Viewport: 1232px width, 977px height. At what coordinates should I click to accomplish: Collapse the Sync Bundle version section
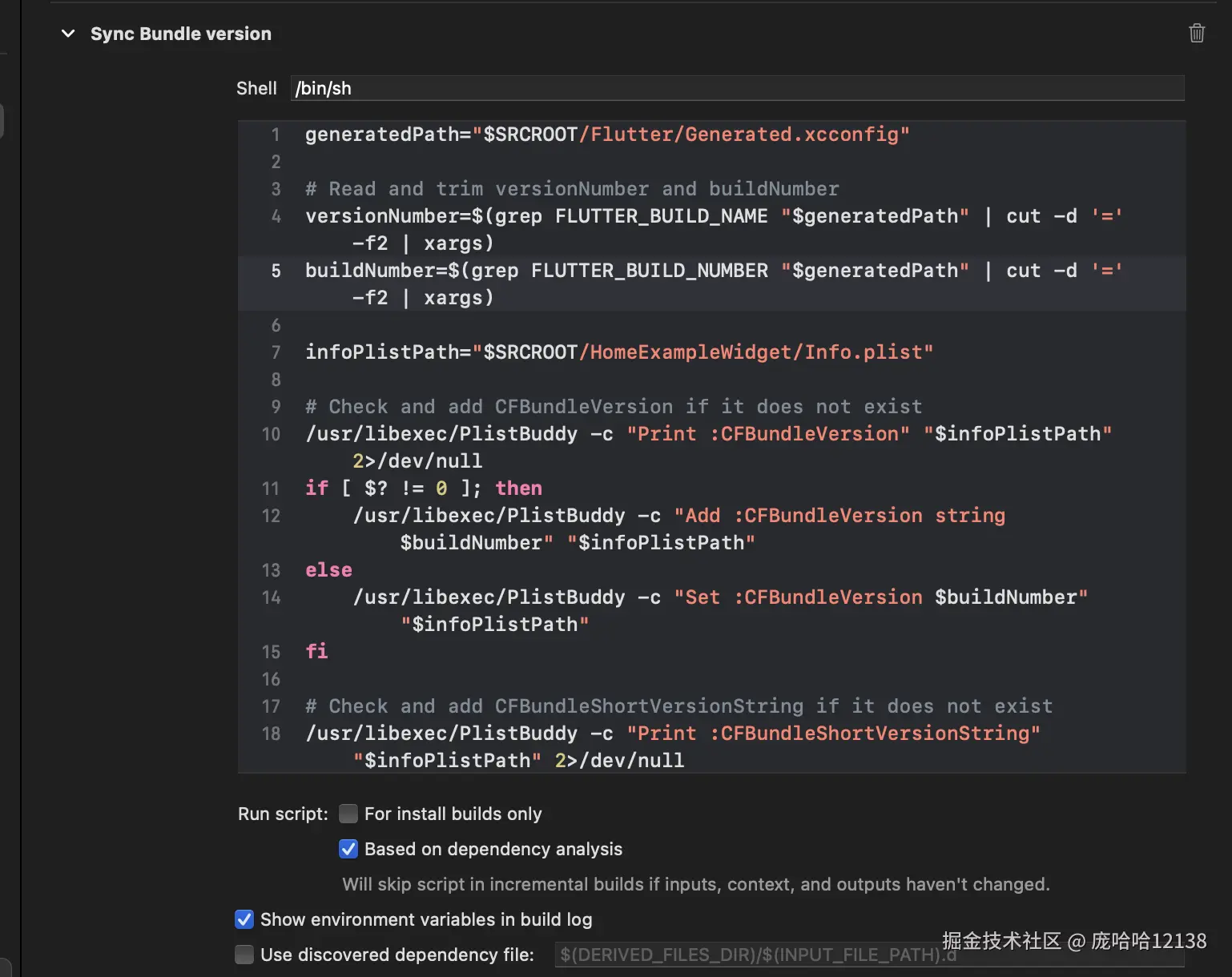[68, 34]
